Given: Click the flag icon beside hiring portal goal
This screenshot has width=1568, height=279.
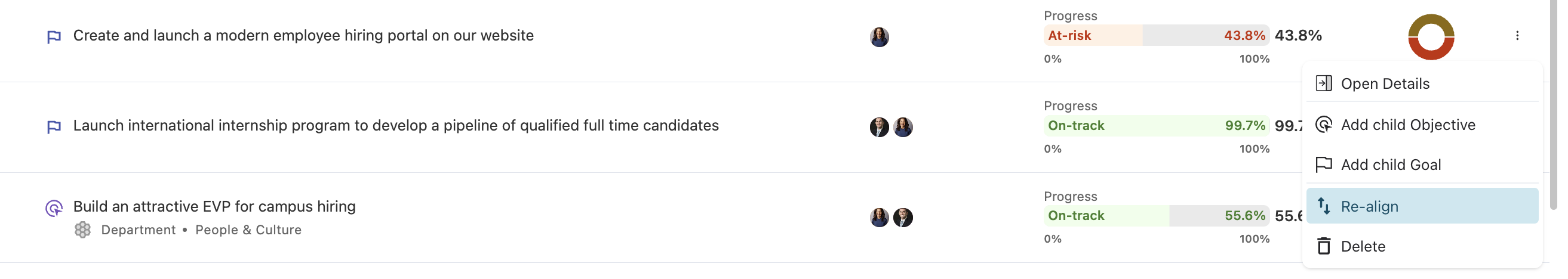Looking at the screenshot, I should click(x=54, y=37).
